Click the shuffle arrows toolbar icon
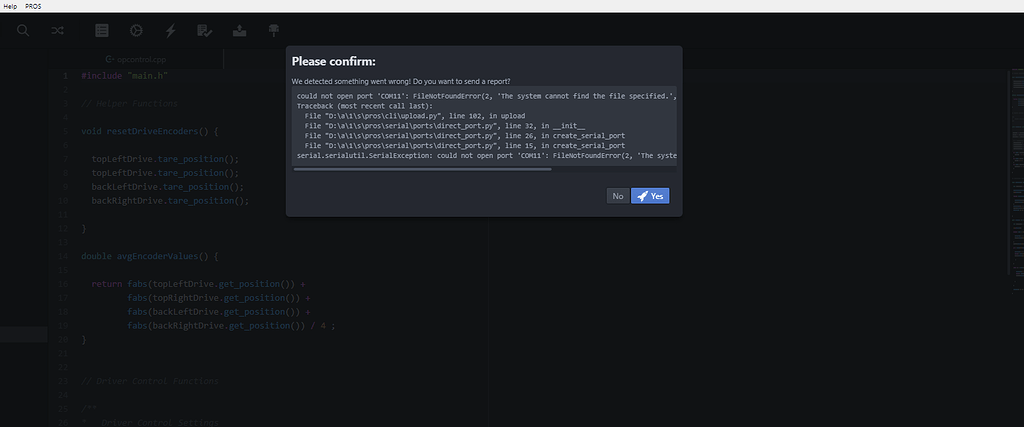The image size is (1024, 427). pyautogui.click(x=58, y=31)
